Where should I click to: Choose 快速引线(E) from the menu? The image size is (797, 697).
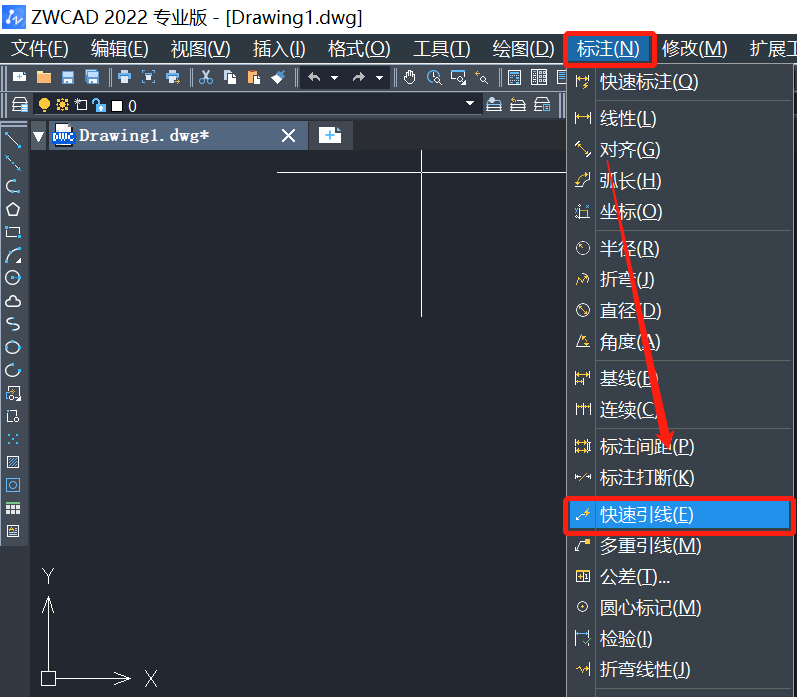679,515
